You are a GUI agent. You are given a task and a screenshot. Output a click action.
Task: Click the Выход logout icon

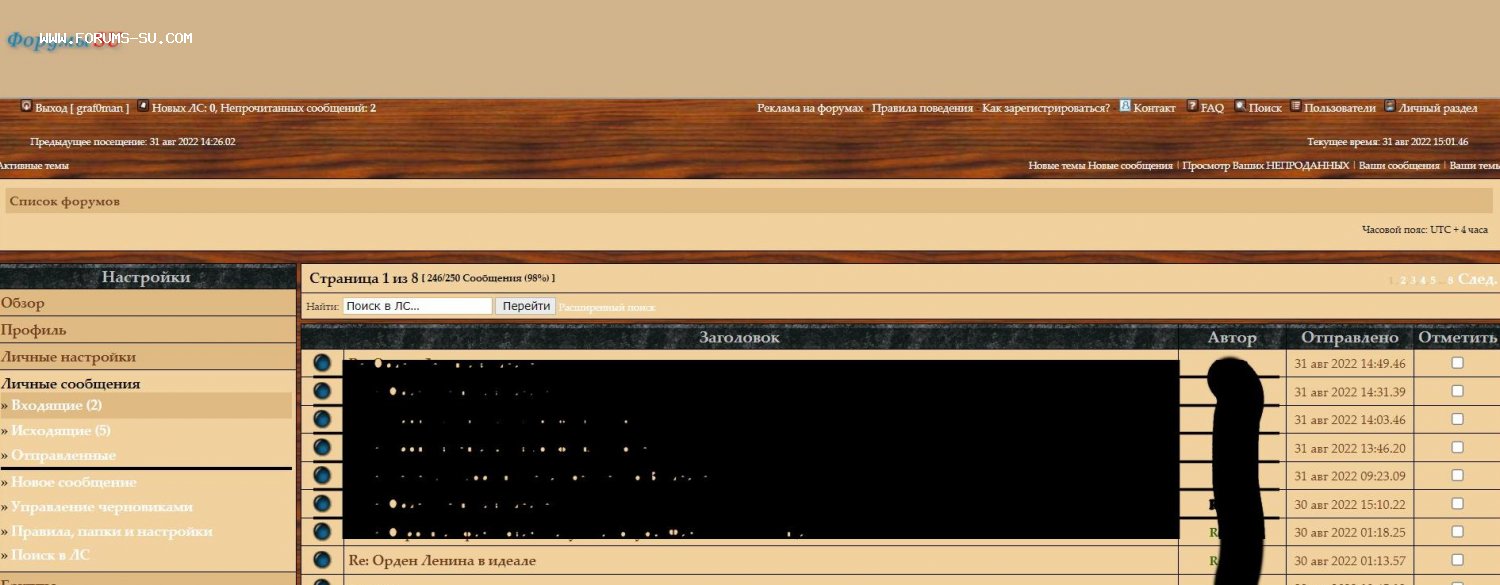pos(26,106)
